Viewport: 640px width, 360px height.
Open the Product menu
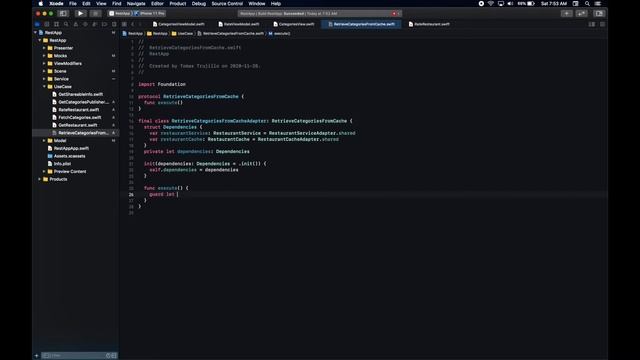178,4
